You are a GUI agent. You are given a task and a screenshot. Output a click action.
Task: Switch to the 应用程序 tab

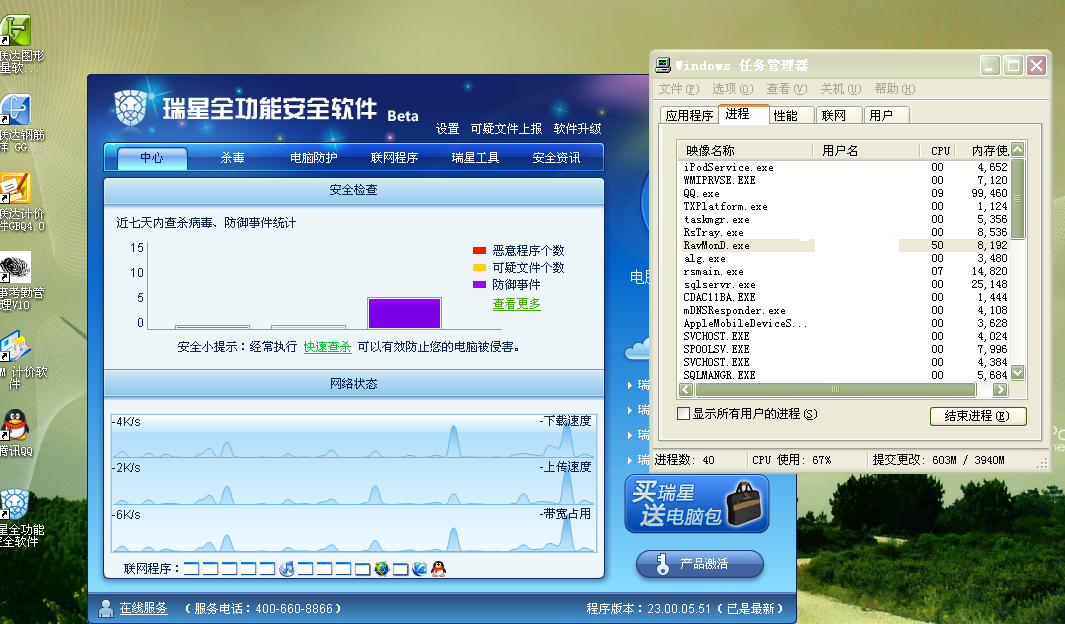pos(689,115)
